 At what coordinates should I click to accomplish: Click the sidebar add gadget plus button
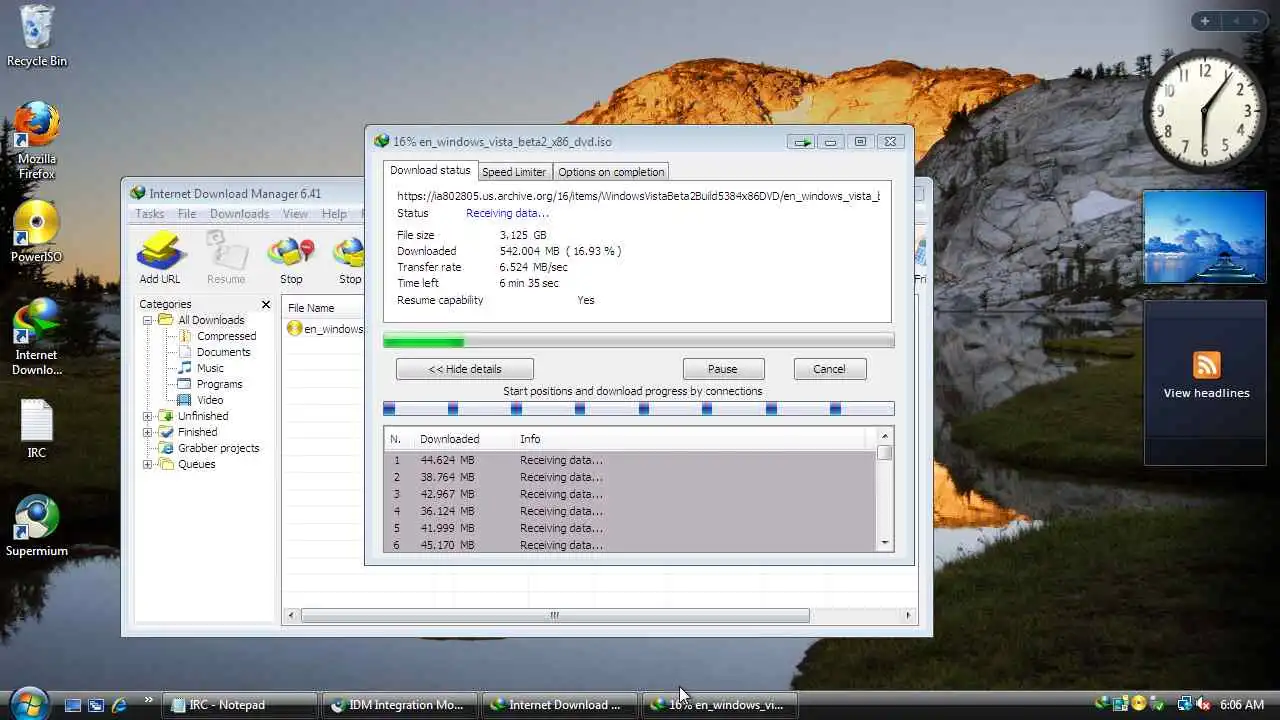(x=1205, y=21)
